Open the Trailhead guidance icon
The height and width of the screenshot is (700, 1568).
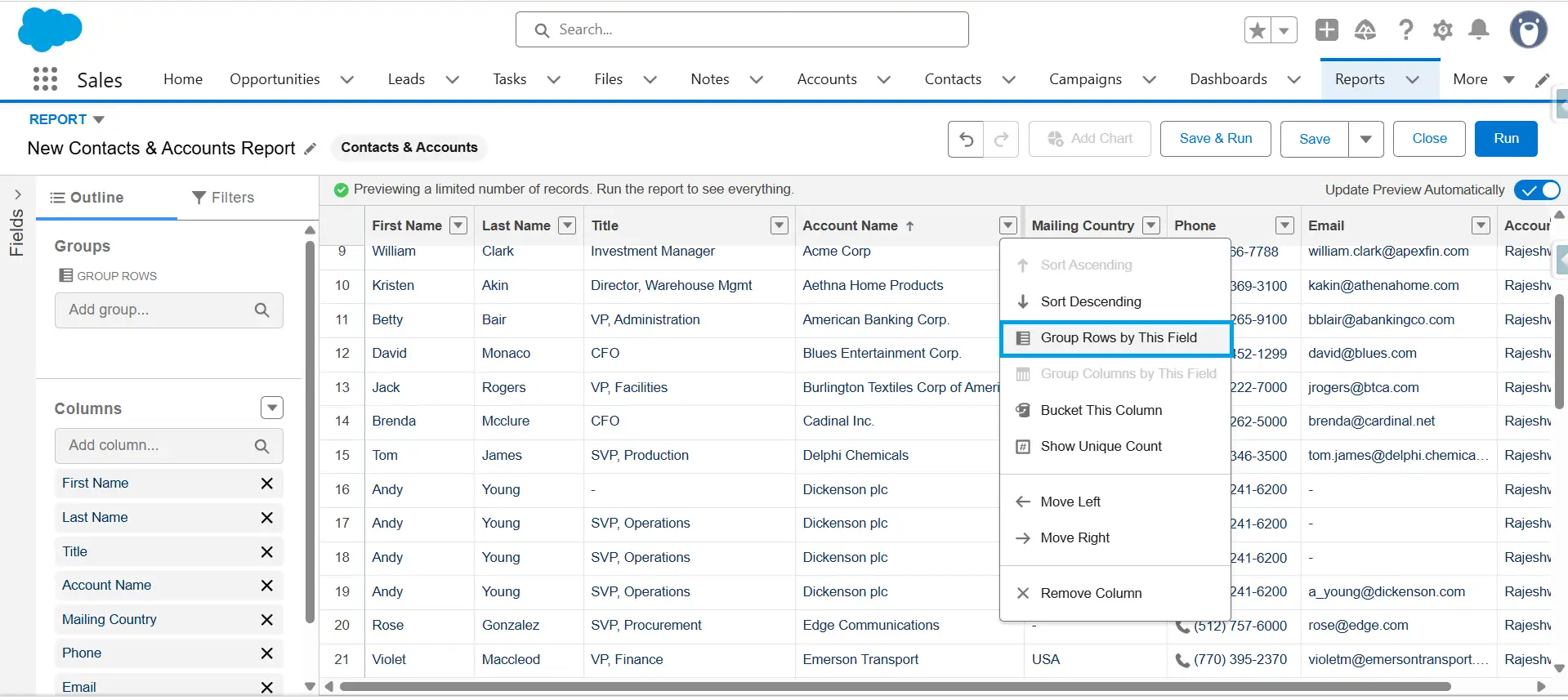coord(1365,30)
